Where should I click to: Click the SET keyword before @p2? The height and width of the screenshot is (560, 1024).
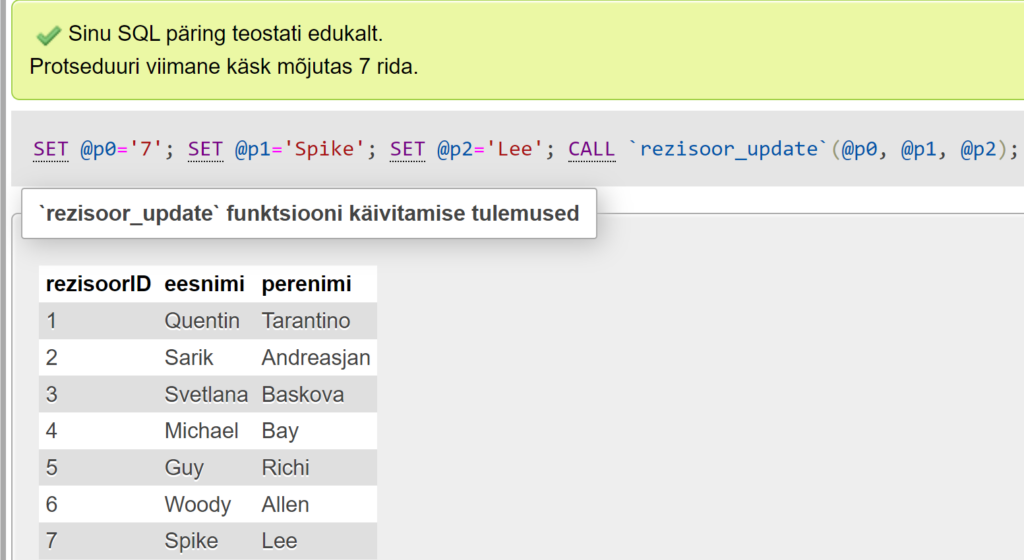pos(408,150)
